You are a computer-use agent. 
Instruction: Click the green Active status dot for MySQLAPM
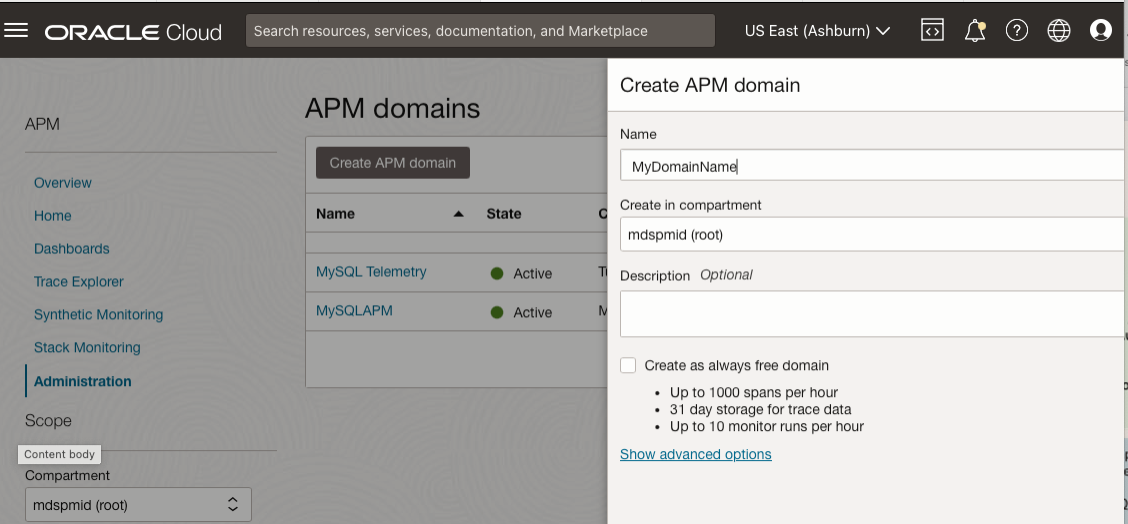496,312
